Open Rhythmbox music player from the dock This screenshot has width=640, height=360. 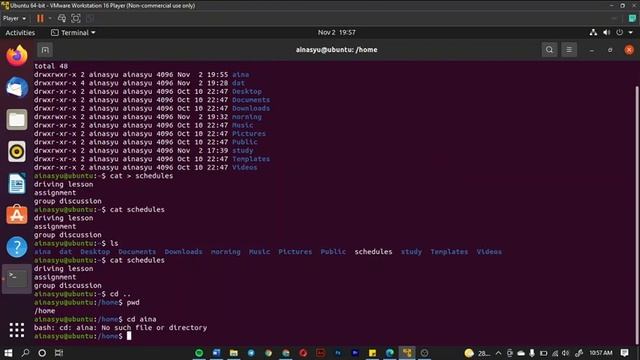(x=17, y=151)
